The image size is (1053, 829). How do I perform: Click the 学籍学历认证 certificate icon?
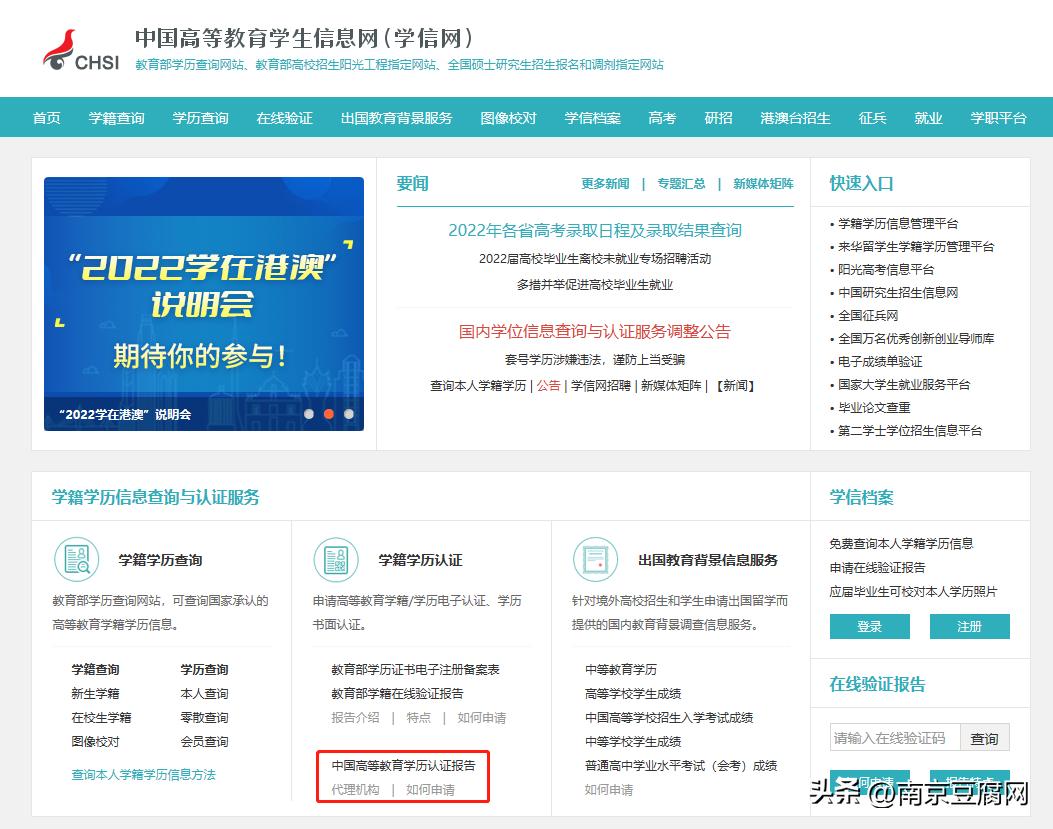click(x=337, y=561)
